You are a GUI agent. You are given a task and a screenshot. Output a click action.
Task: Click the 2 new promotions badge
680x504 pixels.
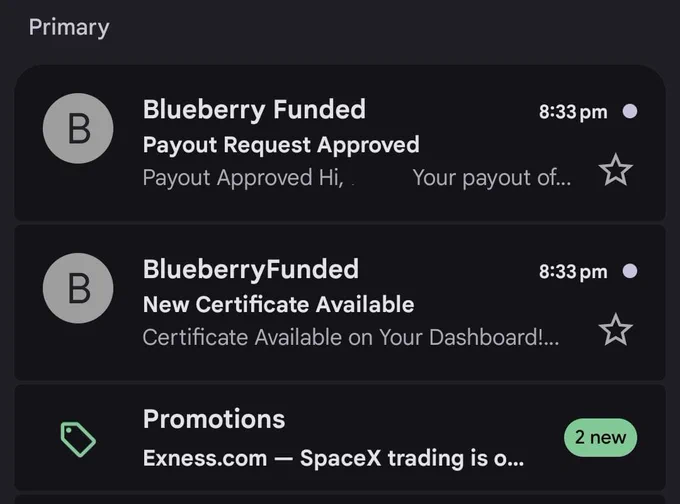(x=600, y=437)
